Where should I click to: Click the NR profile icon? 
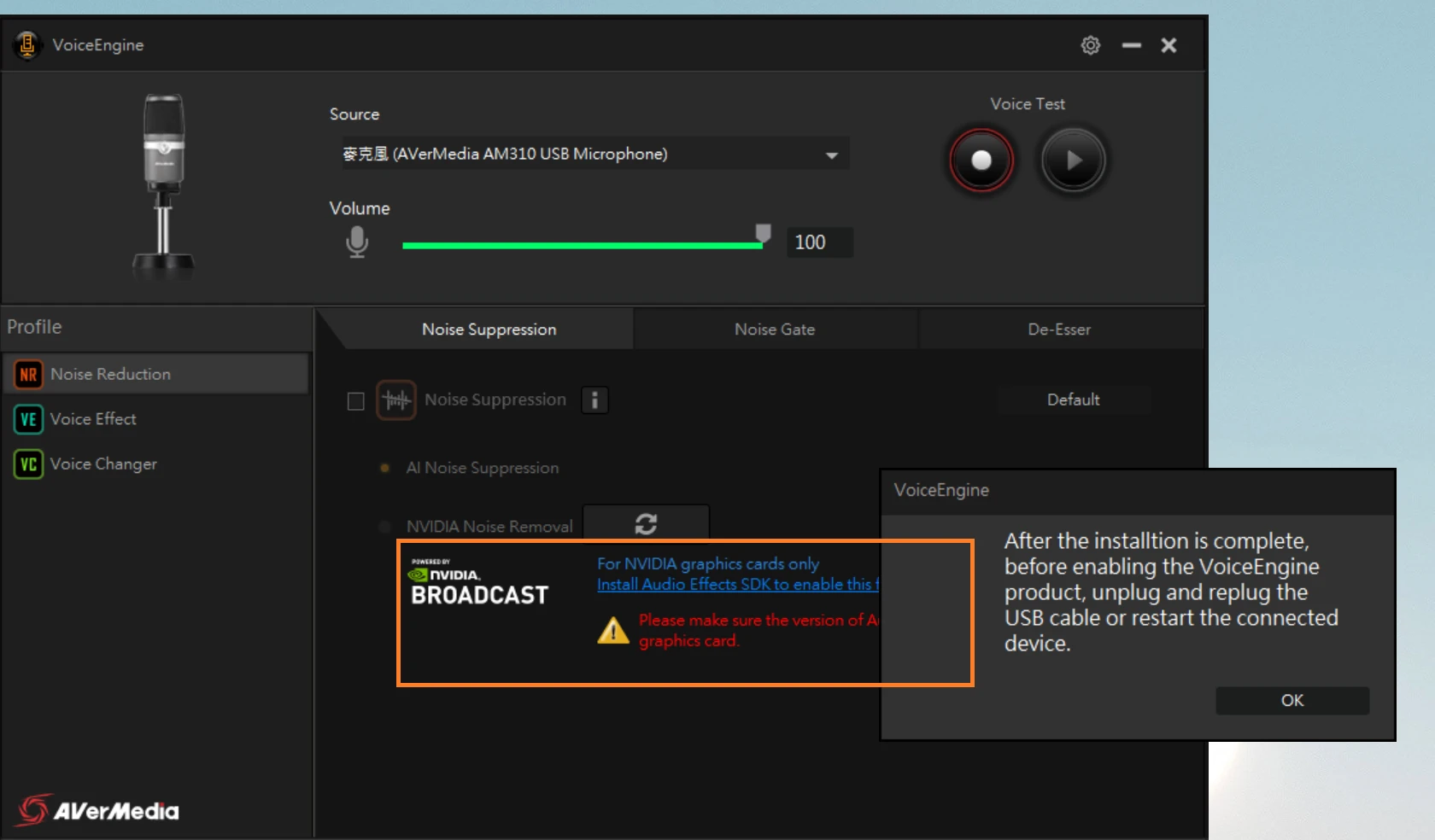pos(28,374)
